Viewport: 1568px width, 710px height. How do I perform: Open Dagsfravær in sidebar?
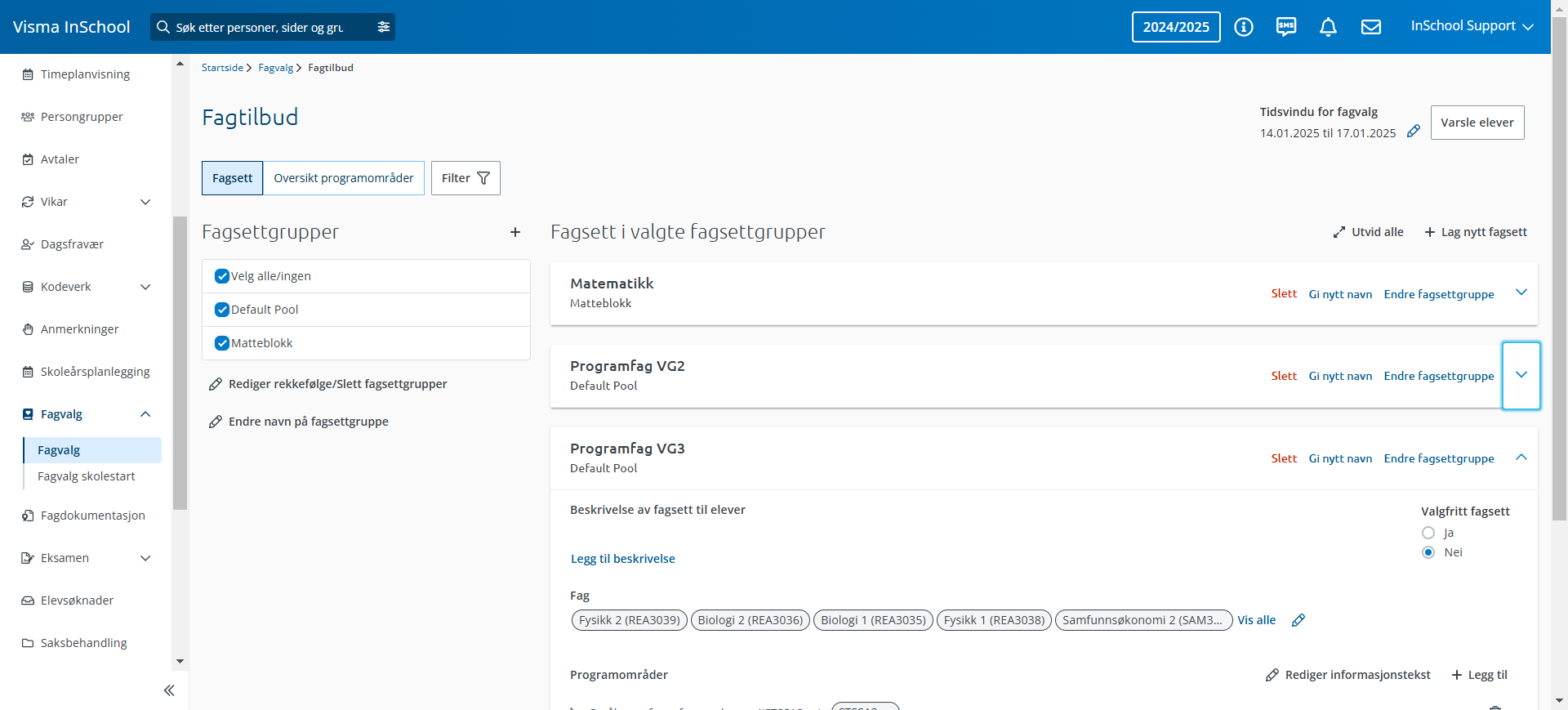[x=72, y=244]
